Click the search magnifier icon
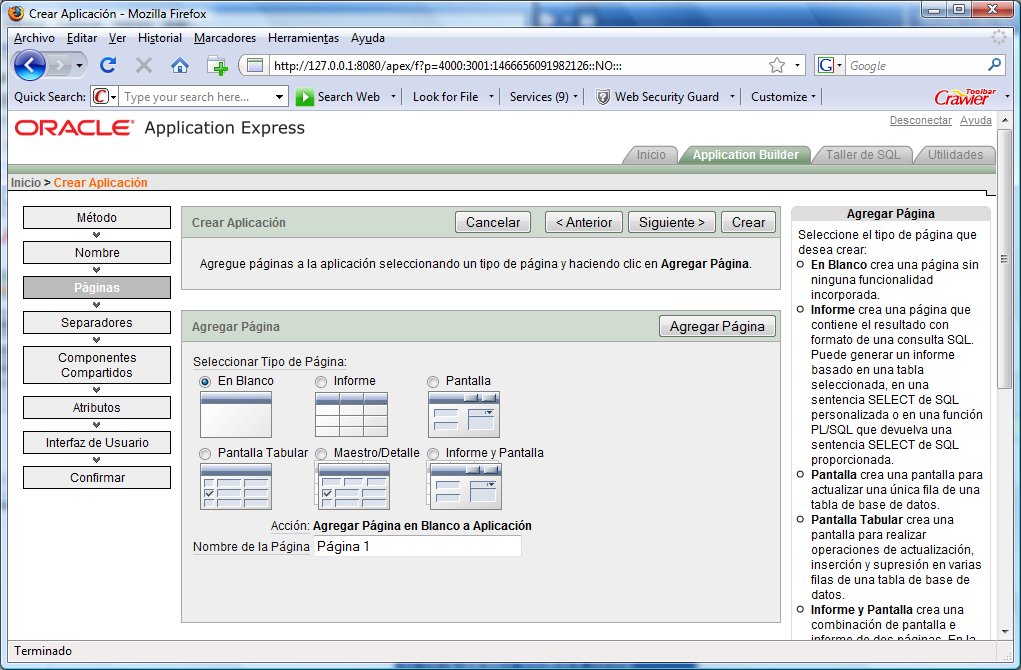Viewport: 1021px width, 670px height. pos(994,65)
